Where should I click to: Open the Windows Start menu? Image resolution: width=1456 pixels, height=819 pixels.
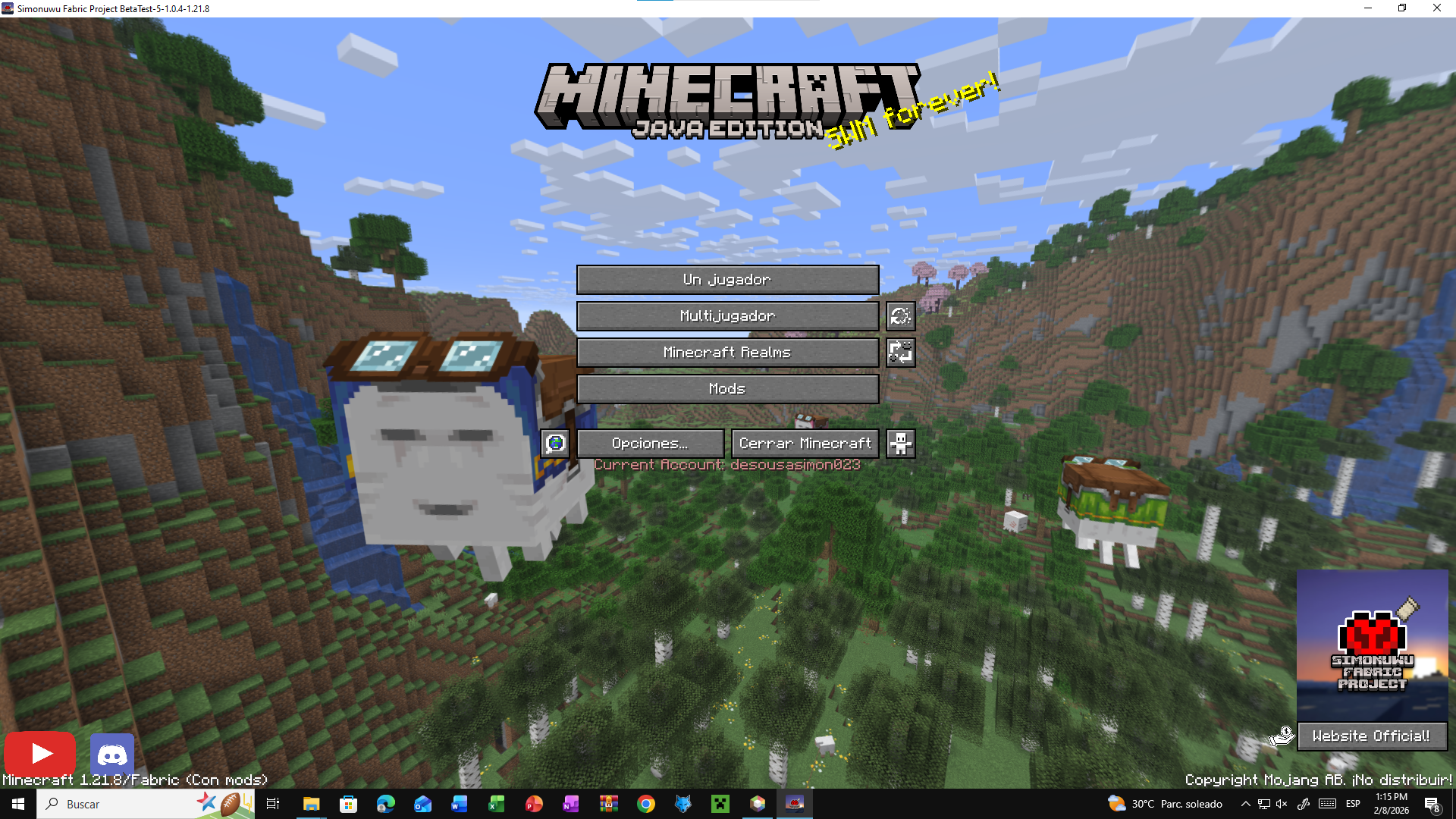pyautogui.click(x=18, y=804)
